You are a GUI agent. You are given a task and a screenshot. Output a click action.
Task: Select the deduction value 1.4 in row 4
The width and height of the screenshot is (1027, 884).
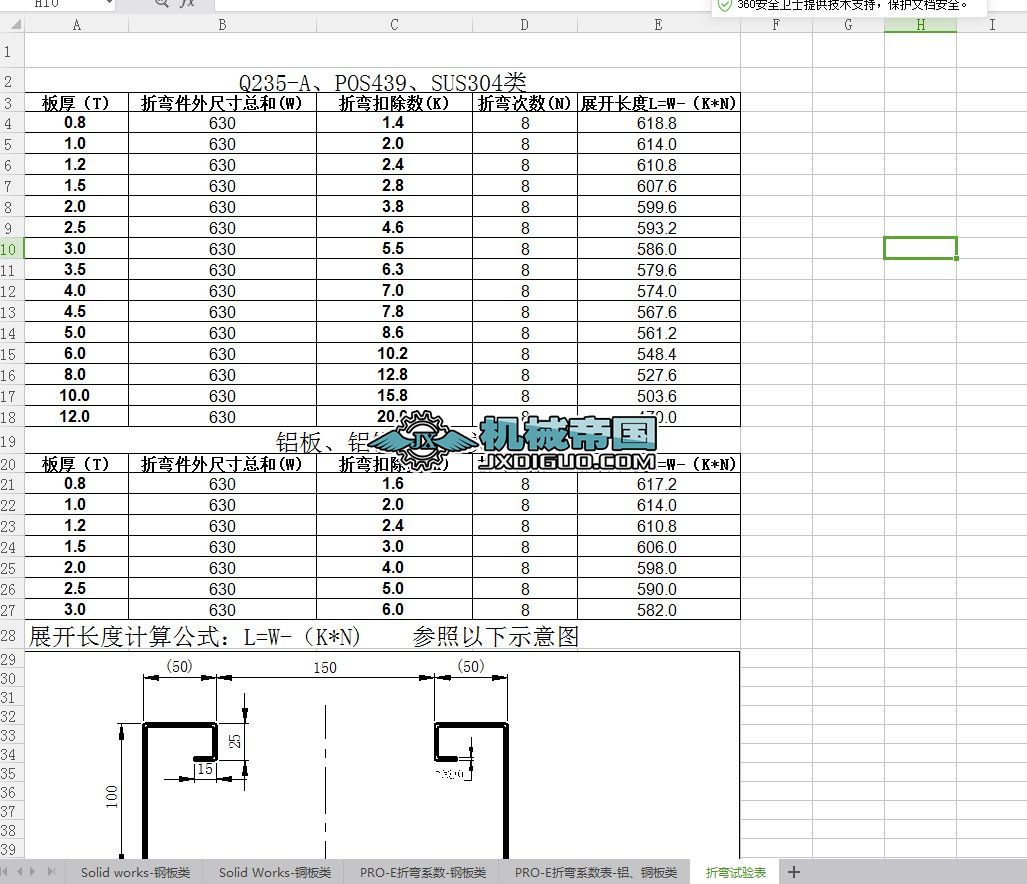(394, 123)
